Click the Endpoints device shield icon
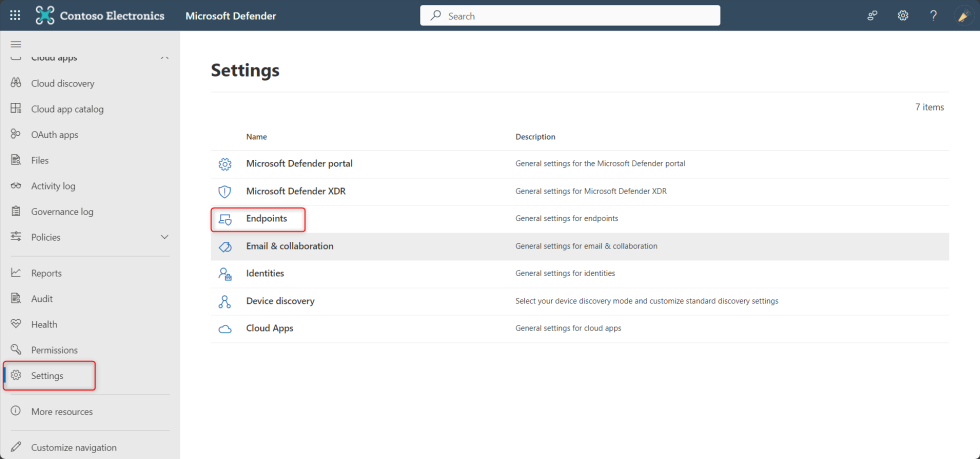This screenshot has width=980, height=459. [225, 219]
